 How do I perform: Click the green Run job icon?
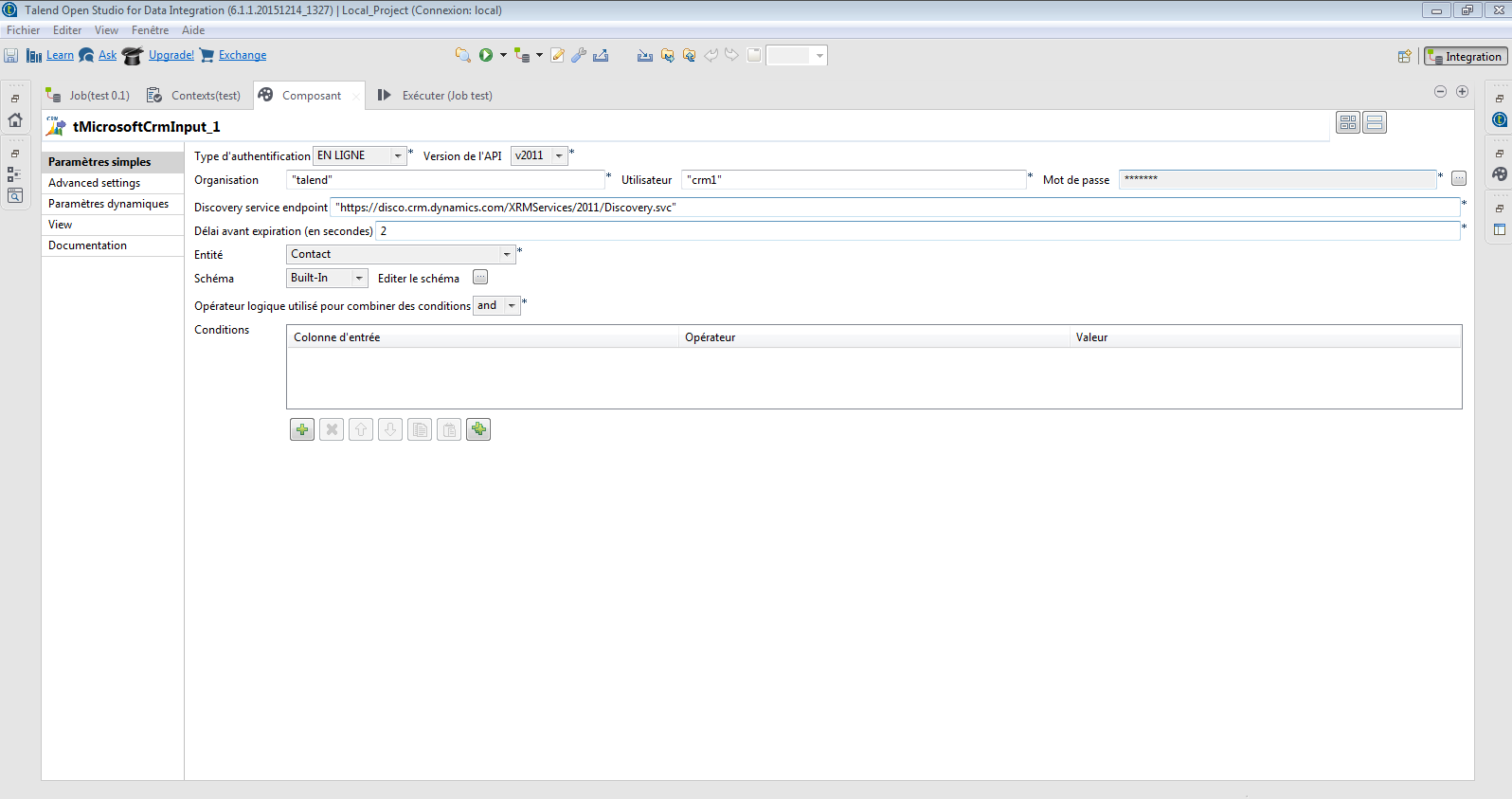486,55
